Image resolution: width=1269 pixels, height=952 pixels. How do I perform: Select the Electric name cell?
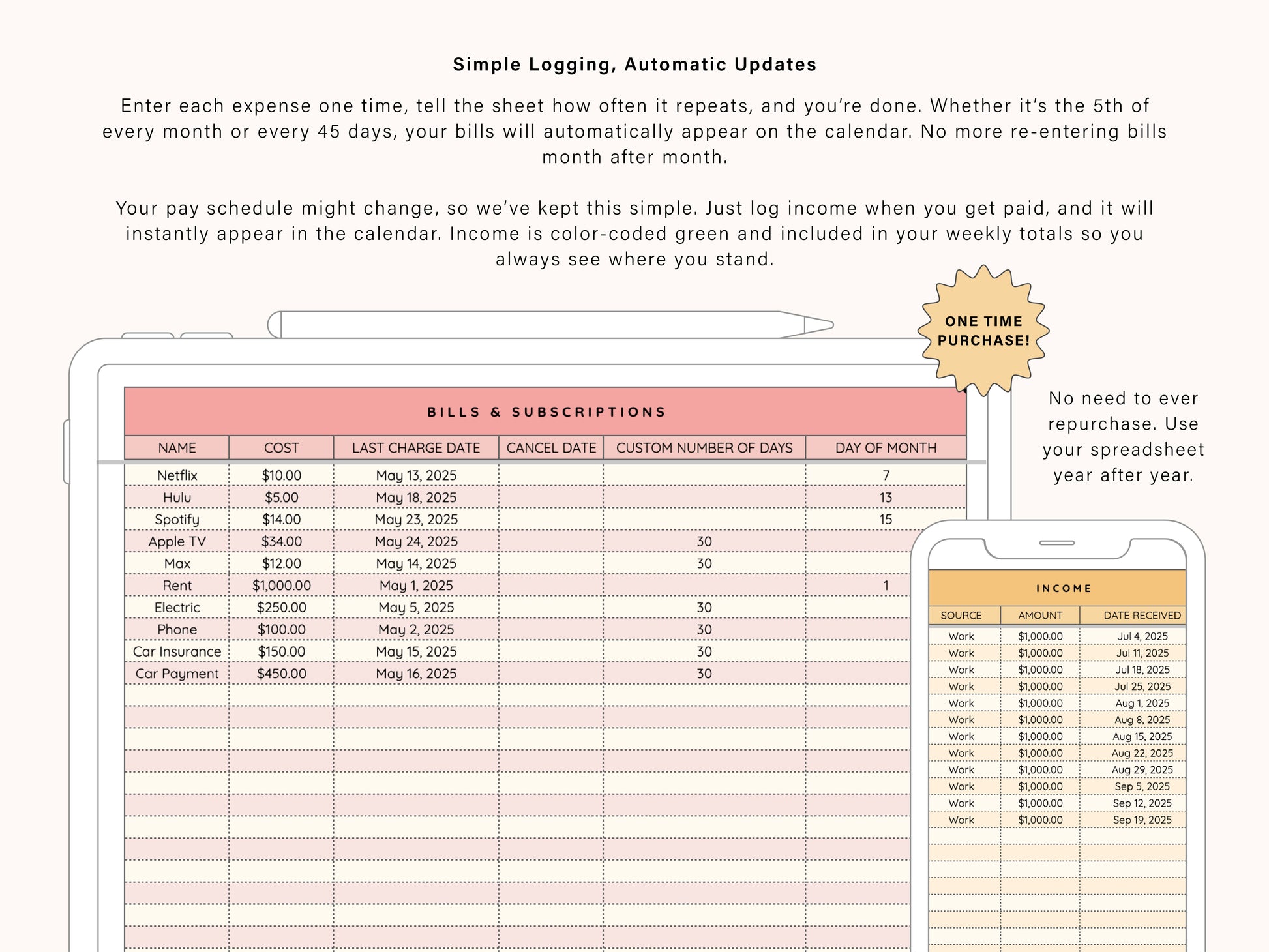(x=177, y=608)
